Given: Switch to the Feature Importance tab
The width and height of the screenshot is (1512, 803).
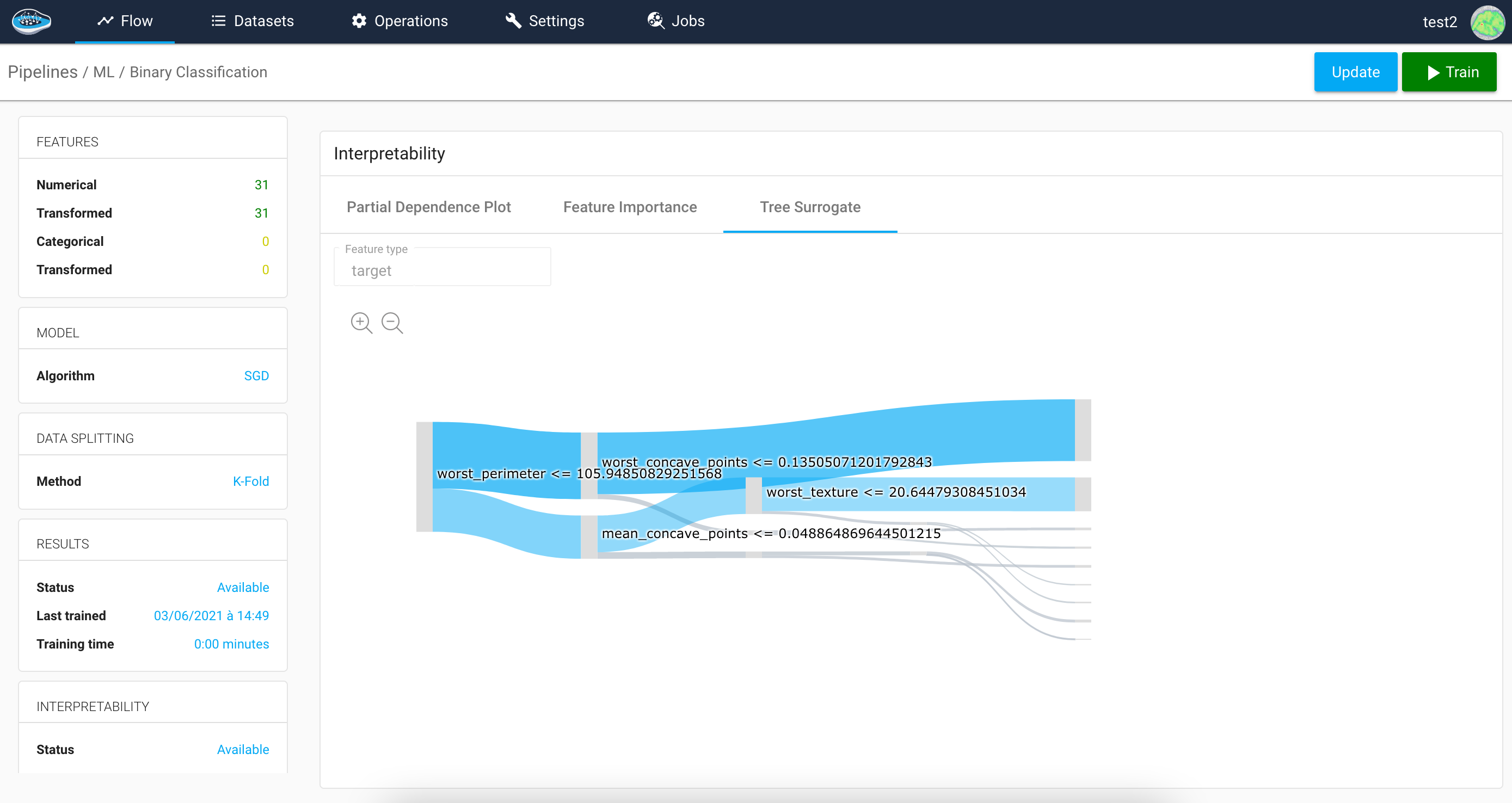Looking at the screenshot, I should tap(630, 207).
